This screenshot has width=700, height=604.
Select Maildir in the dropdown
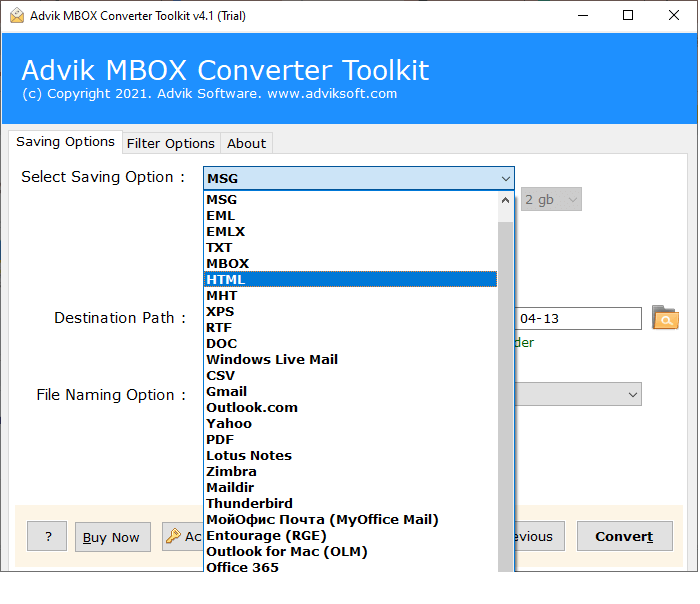point(350,487)
